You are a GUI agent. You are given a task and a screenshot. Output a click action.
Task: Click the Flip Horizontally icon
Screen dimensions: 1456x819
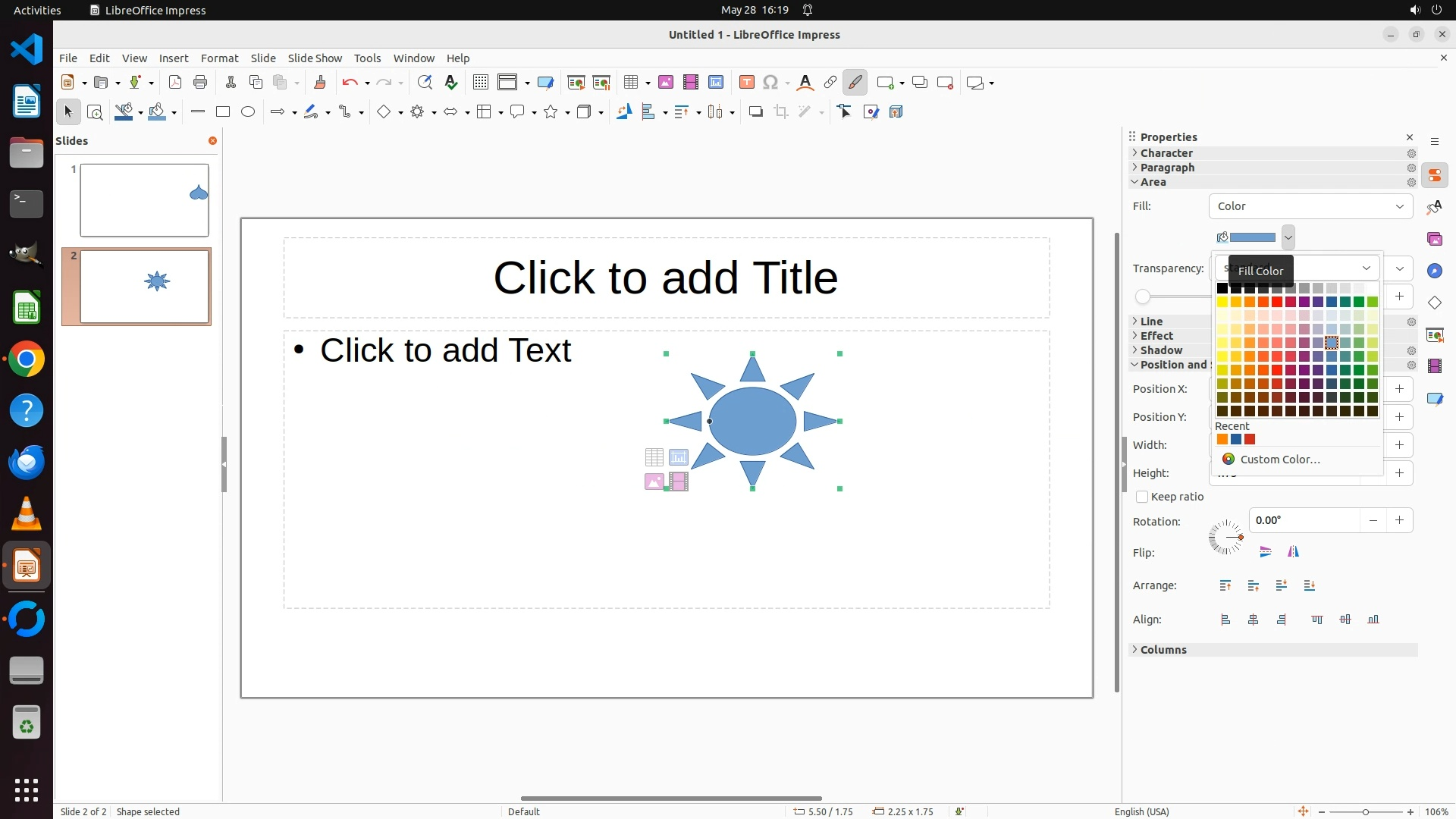coord(1293,552)
